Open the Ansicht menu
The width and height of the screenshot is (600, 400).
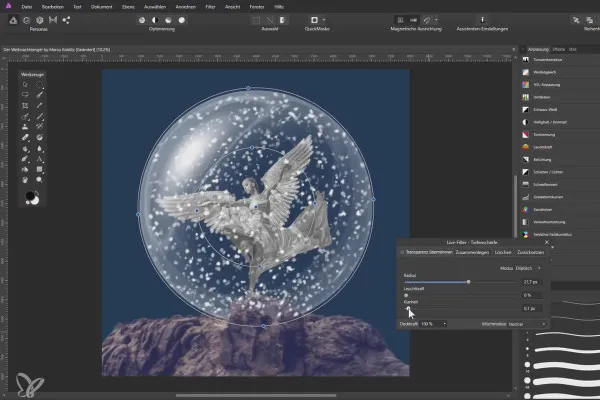pos(232,7)
